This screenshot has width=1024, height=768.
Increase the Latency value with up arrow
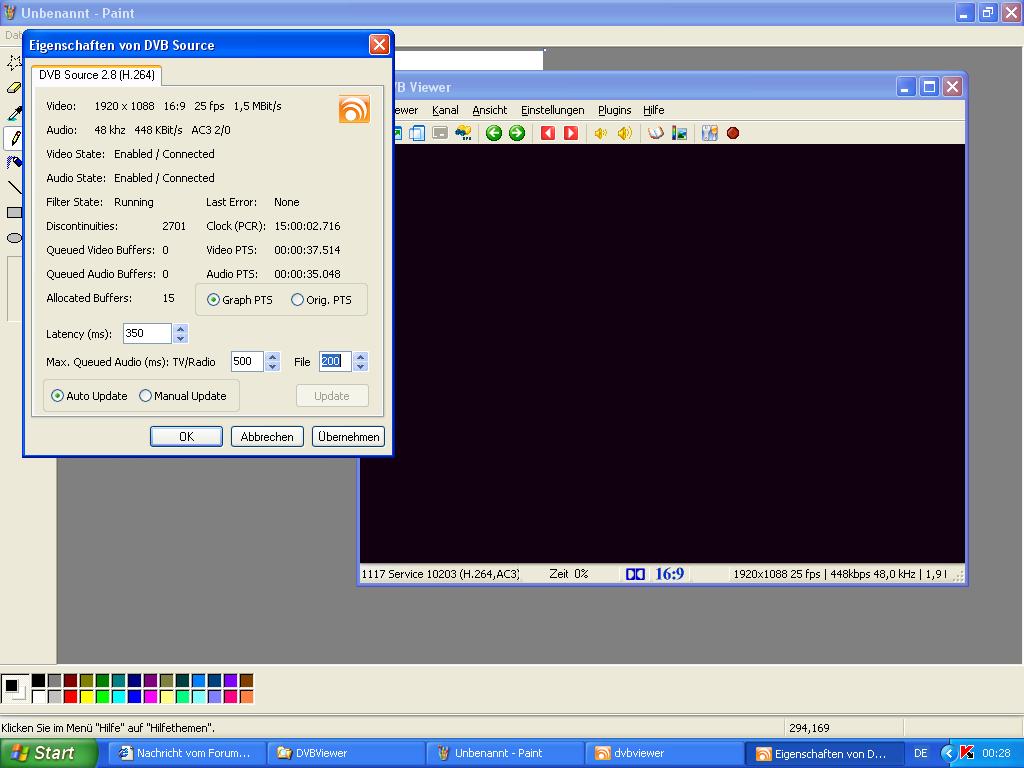point(180,329)
